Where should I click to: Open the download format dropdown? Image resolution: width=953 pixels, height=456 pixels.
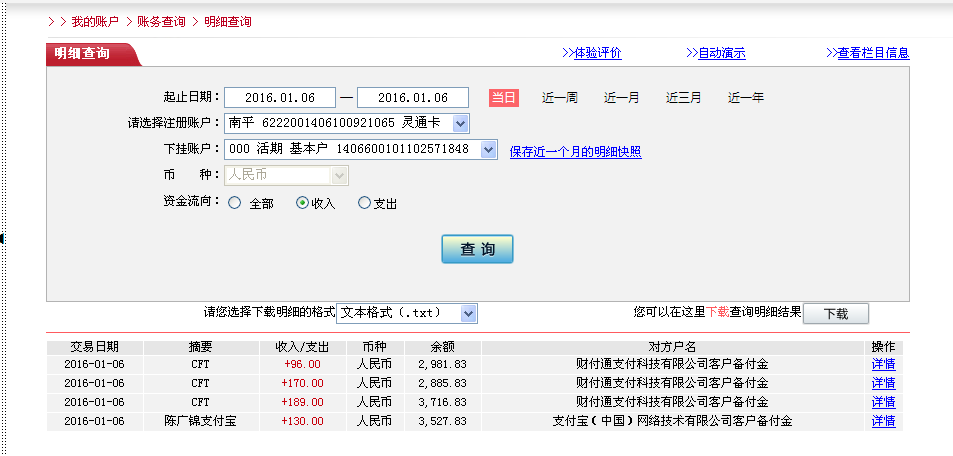[x=469, y=313]
